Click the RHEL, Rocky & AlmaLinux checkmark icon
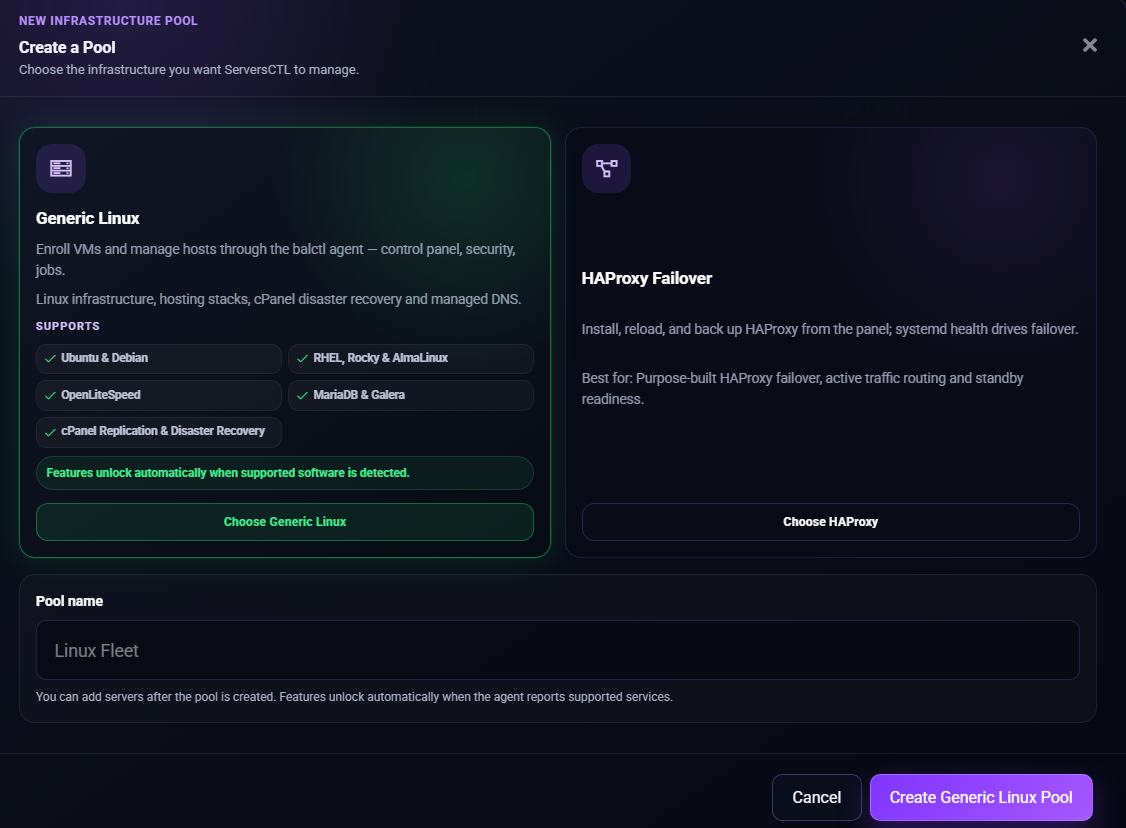The image size is (1126, 828). click(x=302, y=358)
